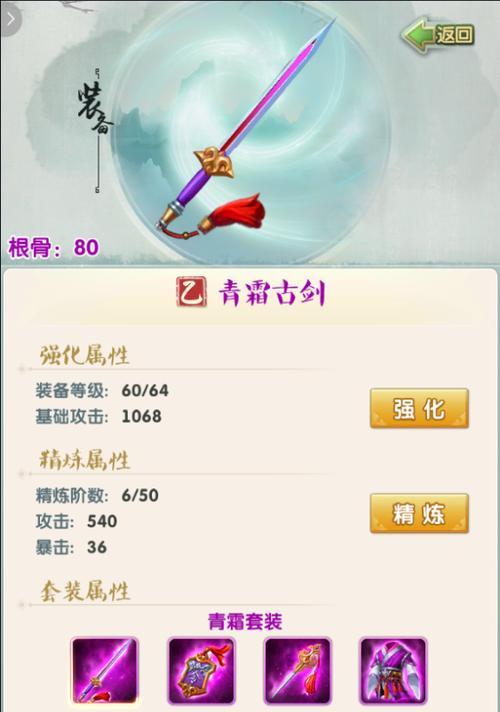Tap the red tassel on the sword
500x712 pixels.
(x=236, y=213)
